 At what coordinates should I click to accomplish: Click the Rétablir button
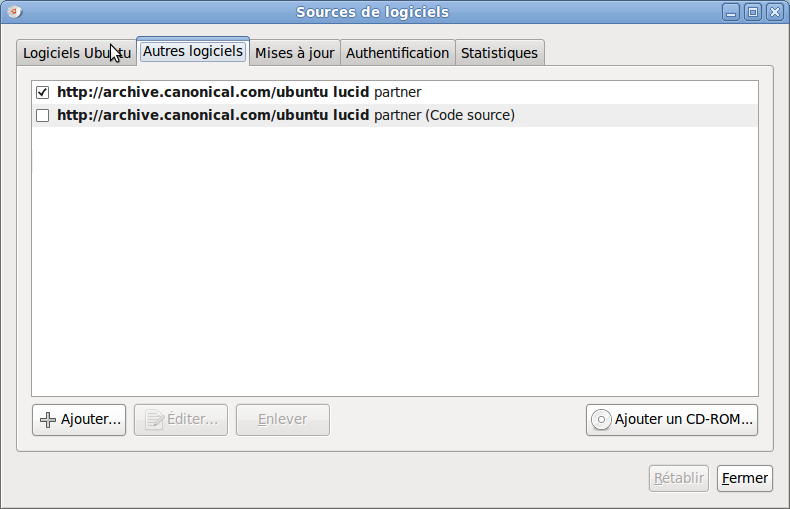coord(679,478)
